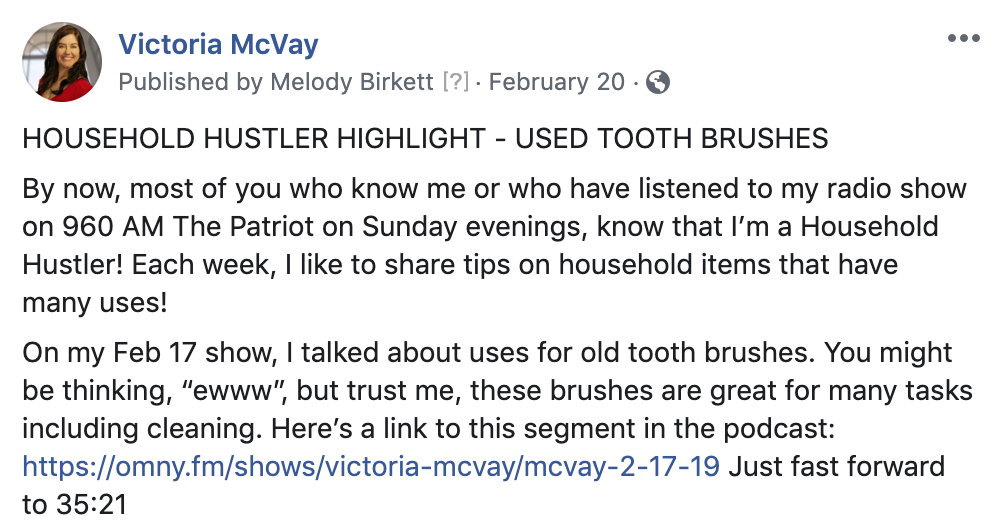
Task: Open Victoria McVay's profile picture
Action: pyautogui.click(x=62, y=62)
